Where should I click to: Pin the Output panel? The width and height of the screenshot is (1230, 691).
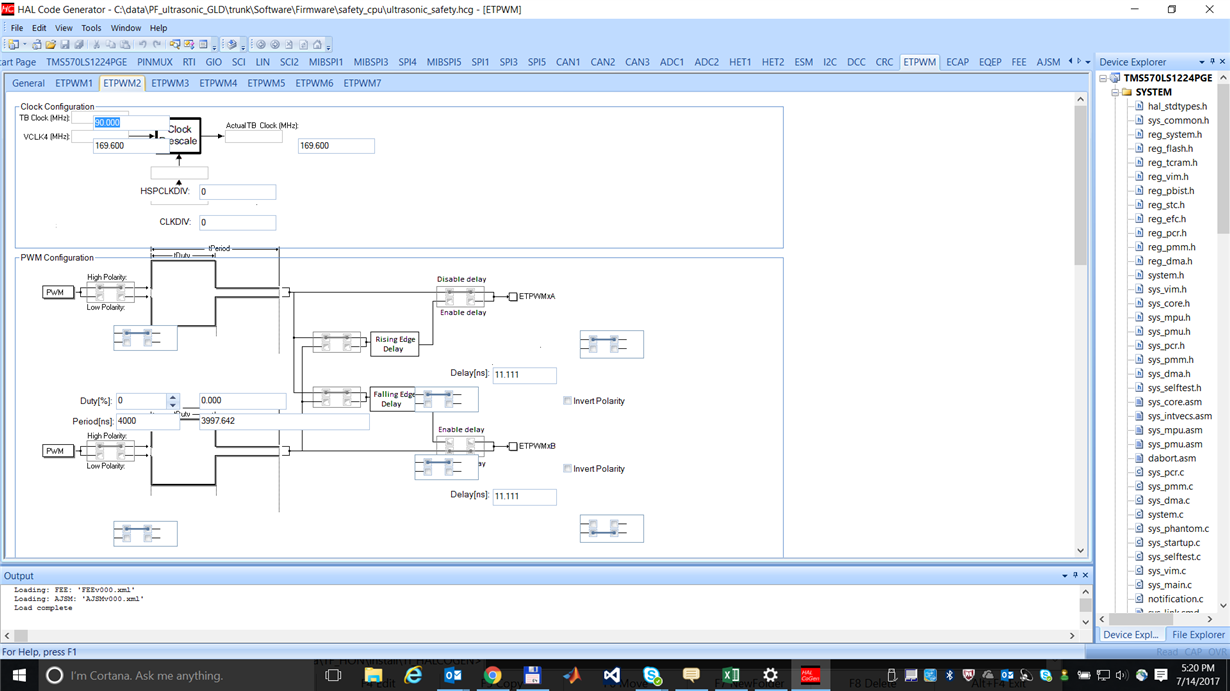tap(1075, 576)
